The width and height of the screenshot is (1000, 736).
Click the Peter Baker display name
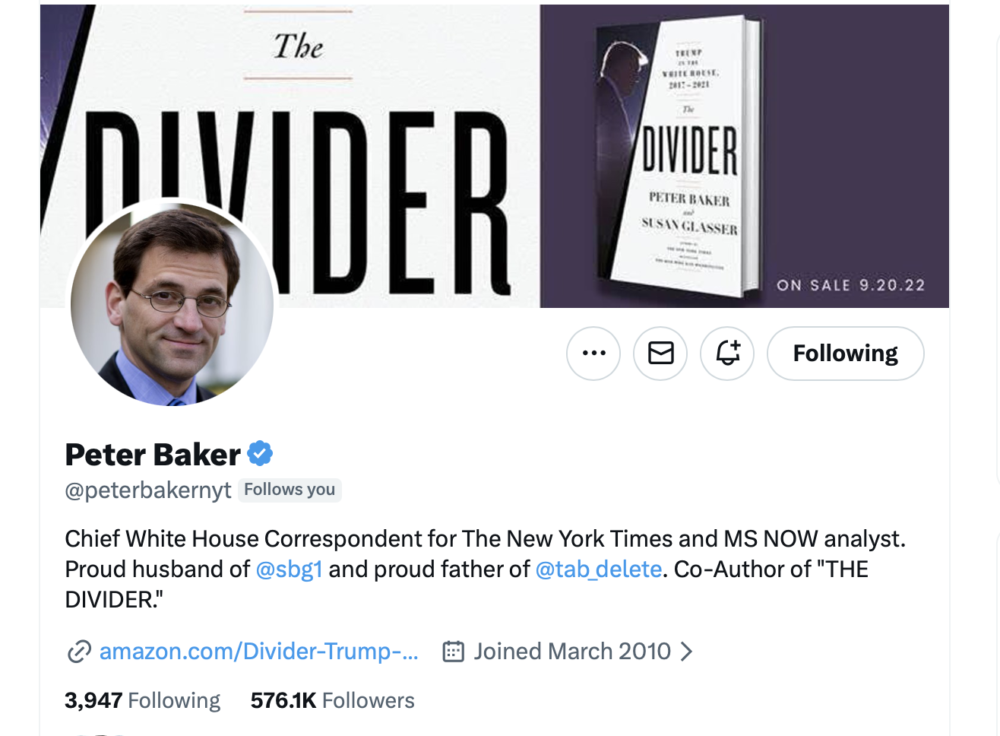click(x=152, y=455)
